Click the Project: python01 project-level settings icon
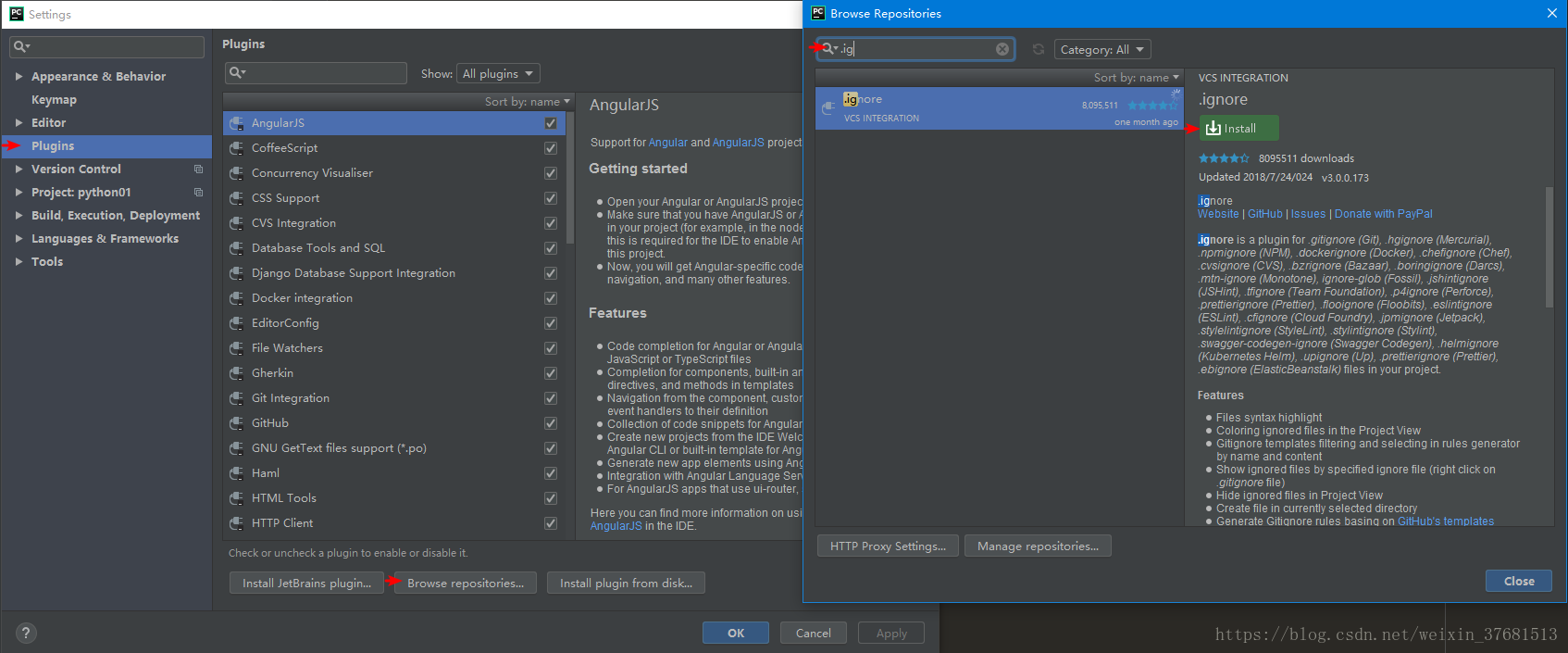Screen dimensions: 1568x653 click(x=198, y=193)
